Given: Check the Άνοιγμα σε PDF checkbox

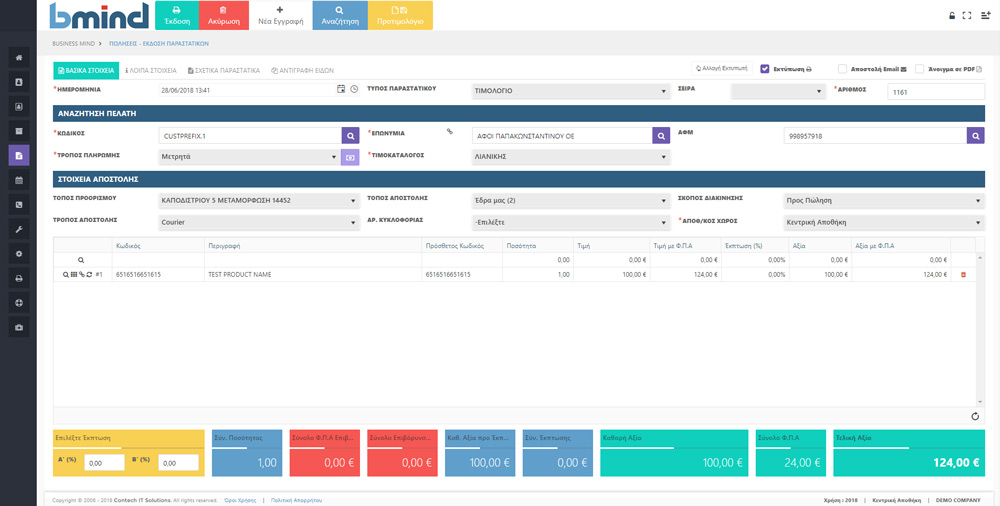Looking at the screenshot, I should (x=919, y=69).
